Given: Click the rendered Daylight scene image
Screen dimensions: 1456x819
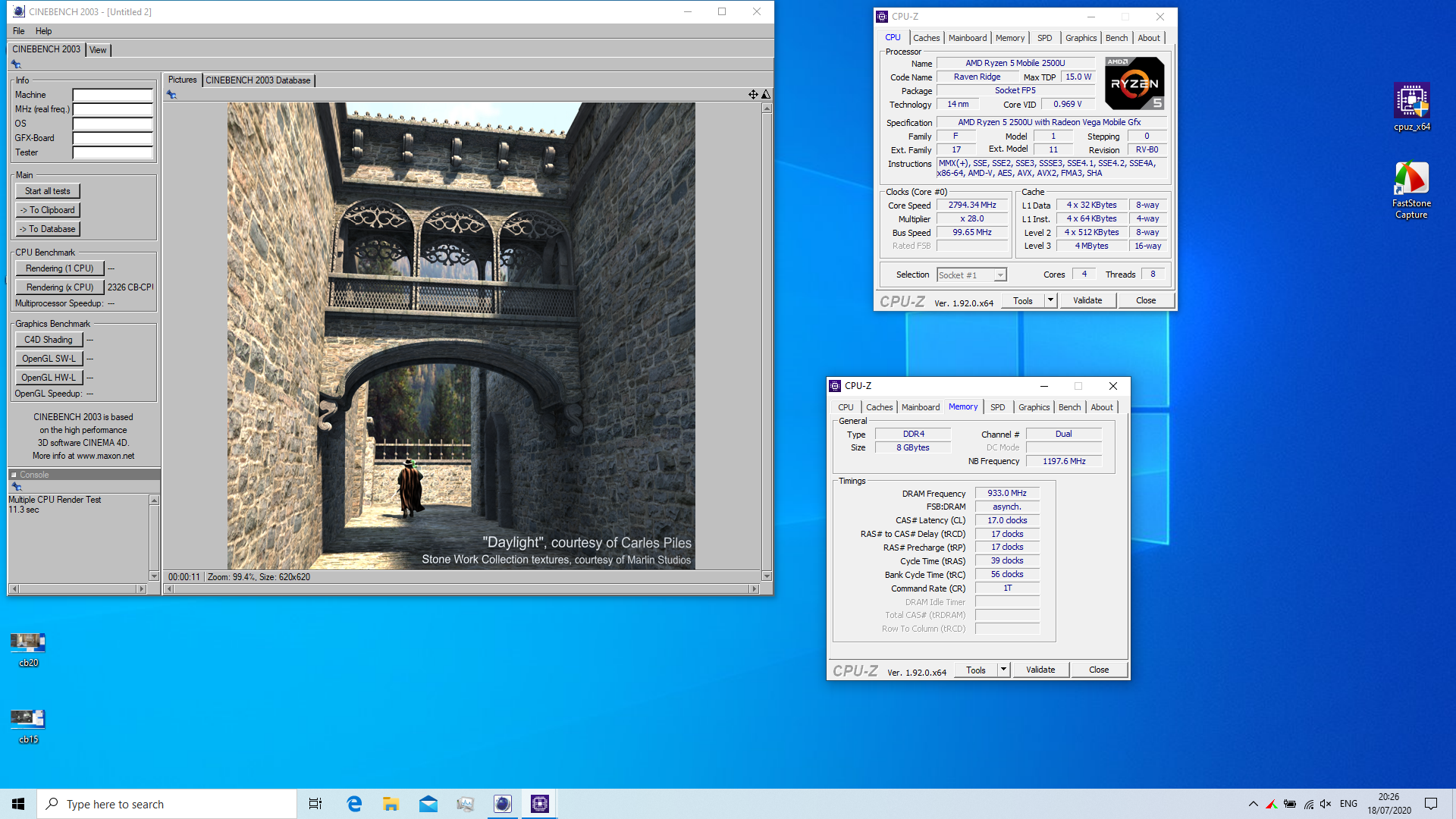Looking at the screenshot, I should [x=461, y=336].
